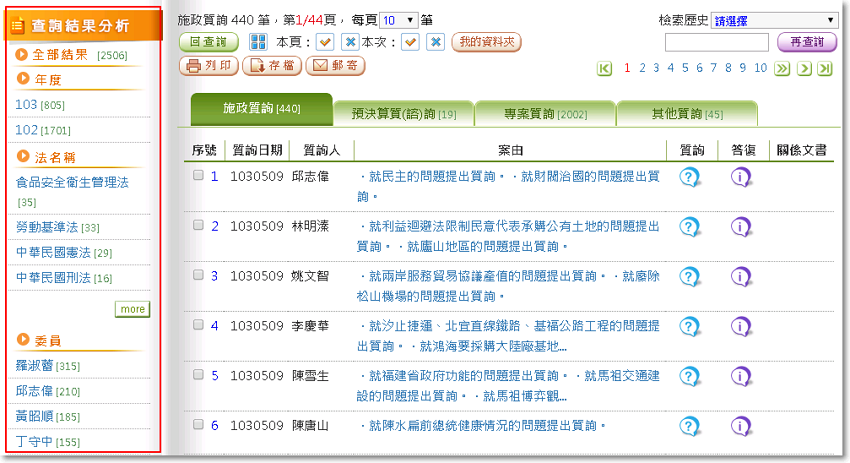The image size is (850, 463).
Task: Click the grid view icon beside 回查詢
Action: [258, 42]
